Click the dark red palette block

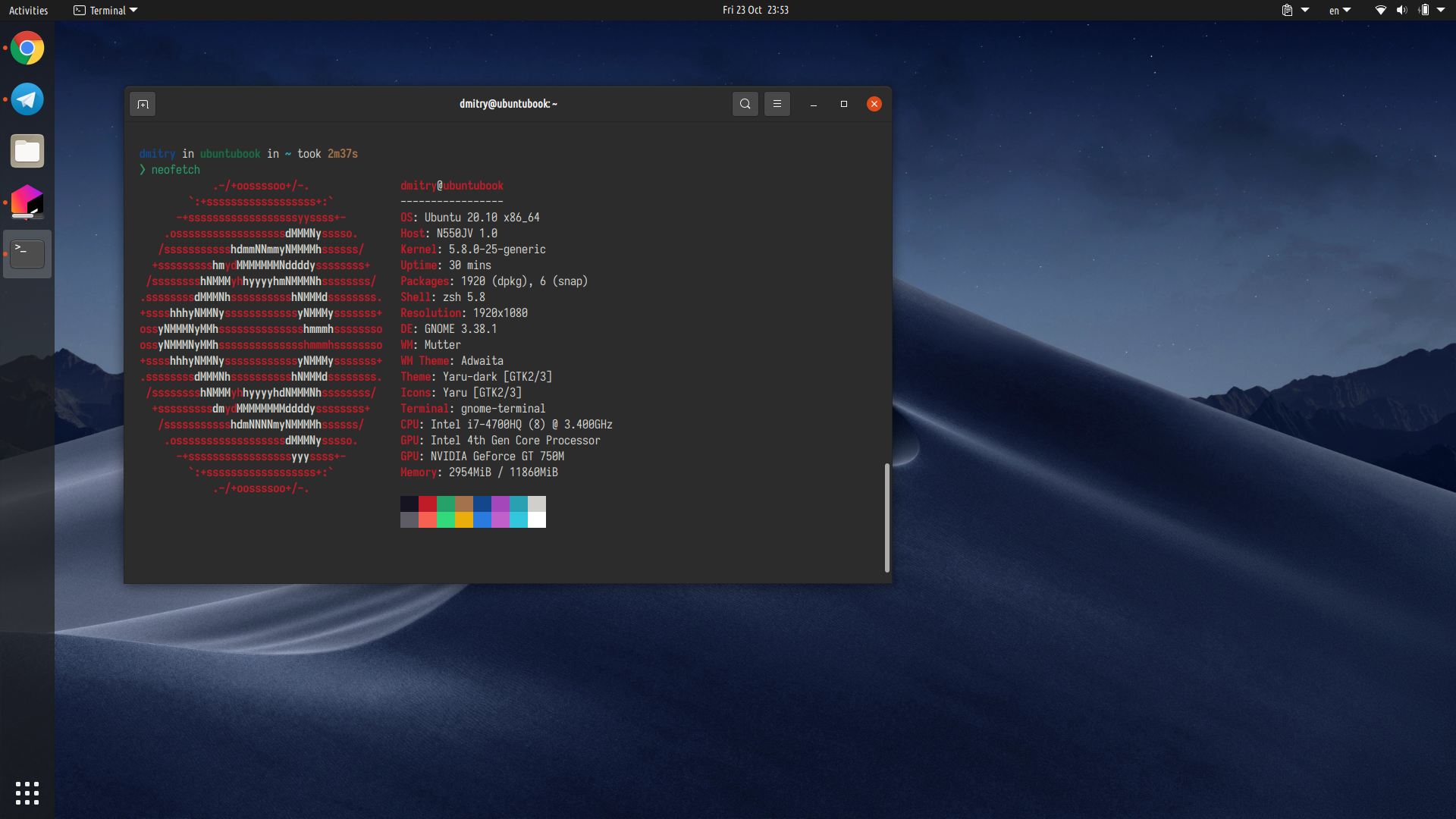pos(428,504)
